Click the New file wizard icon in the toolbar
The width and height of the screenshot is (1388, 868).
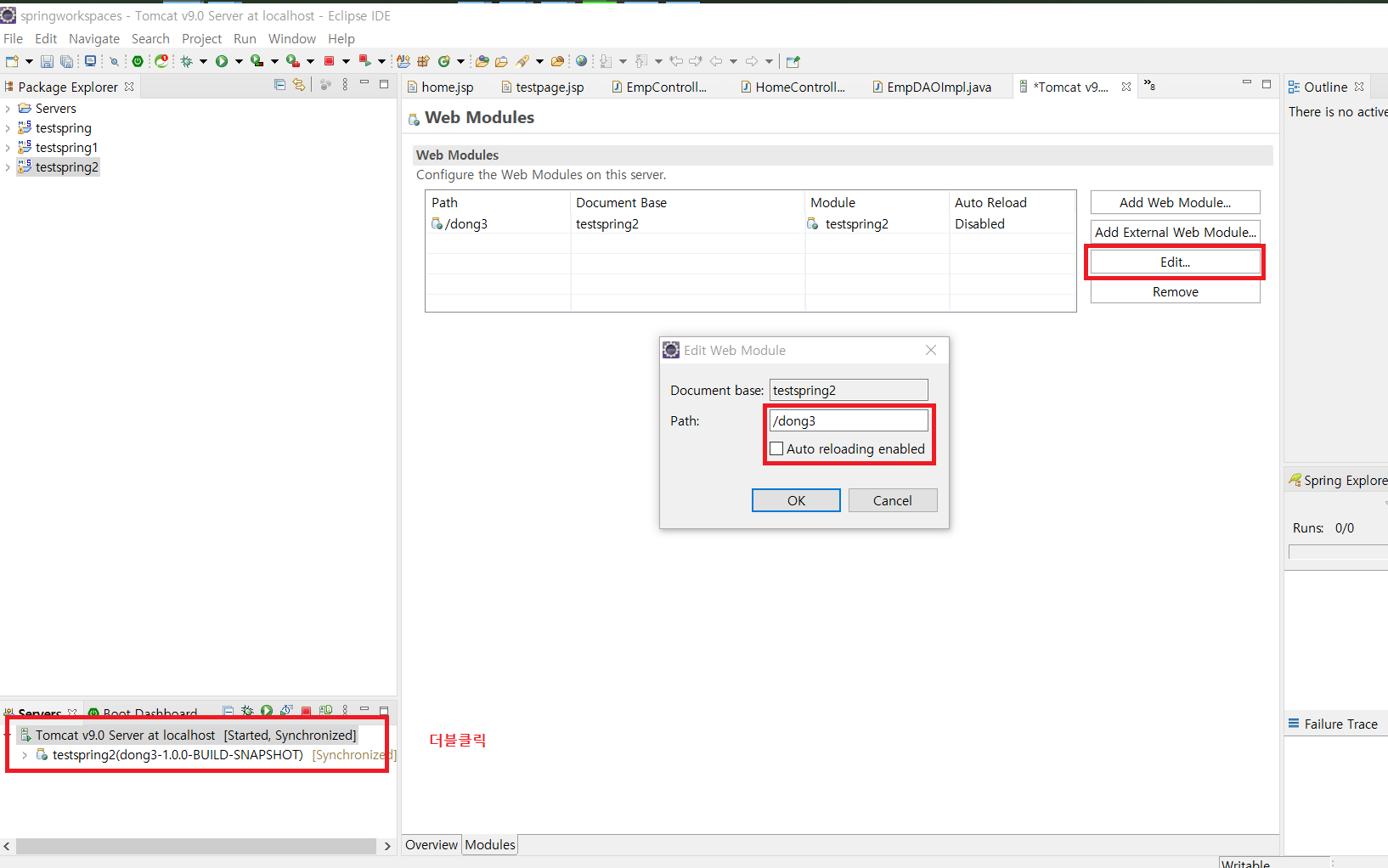[x=12, y=61]
